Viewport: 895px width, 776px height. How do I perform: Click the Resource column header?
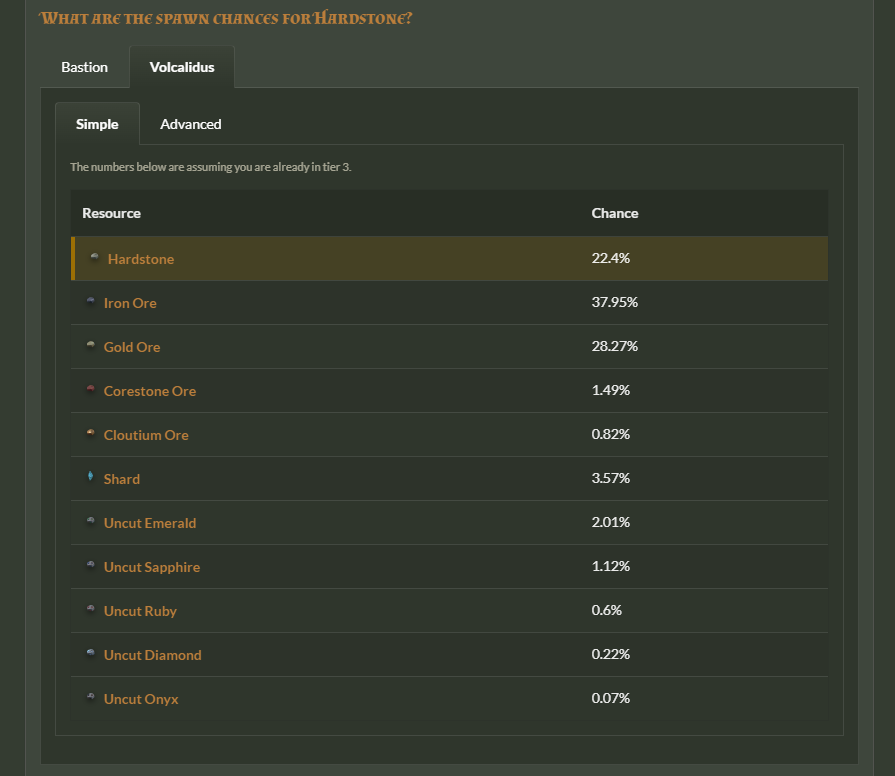point(111,213)
